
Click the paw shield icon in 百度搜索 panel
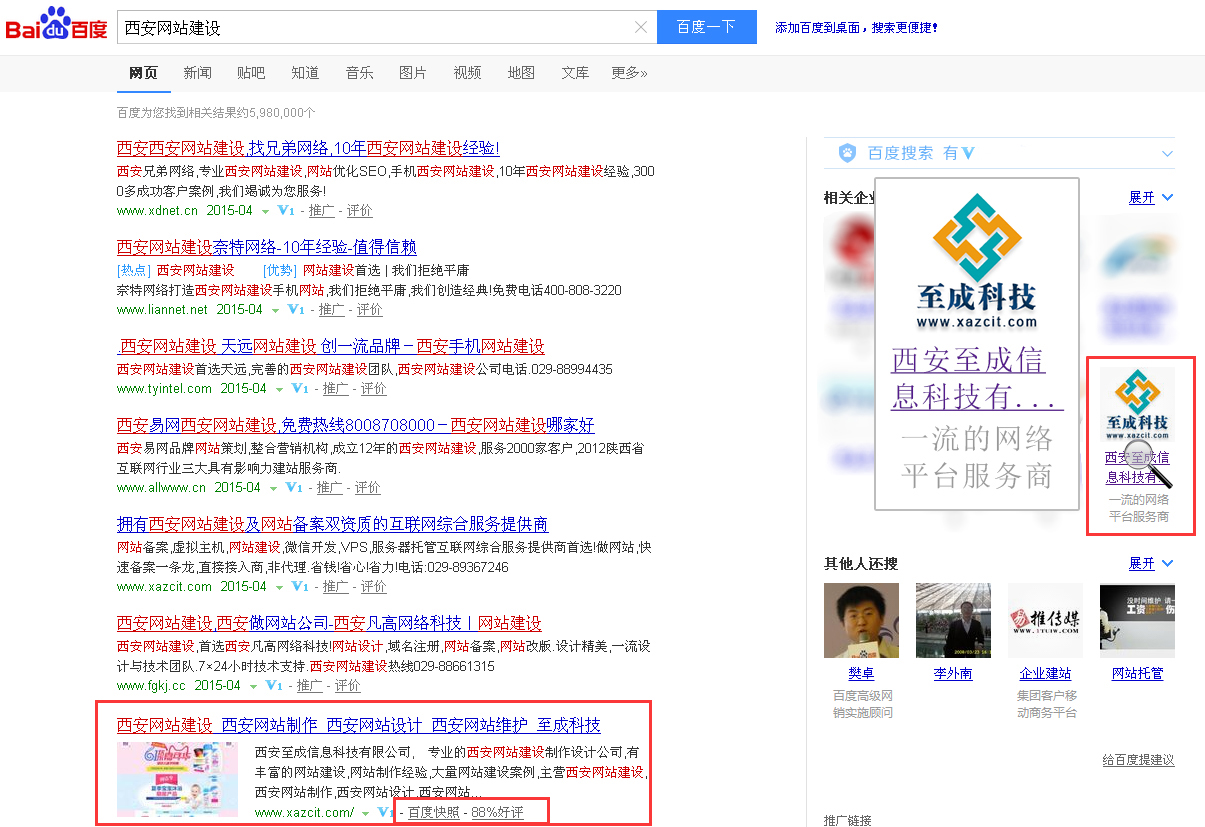(848, 153)
